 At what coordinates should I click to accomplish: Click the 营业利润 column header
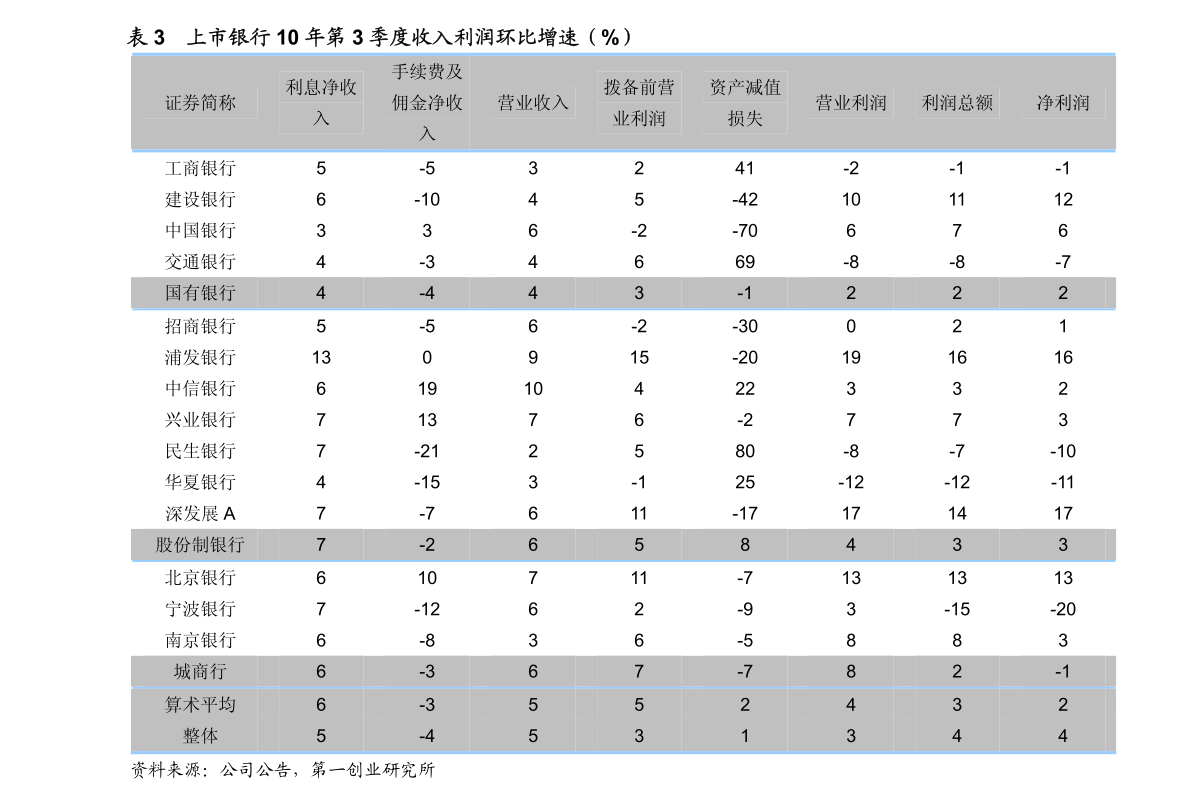pyautogui.click(x=851, y=102)
